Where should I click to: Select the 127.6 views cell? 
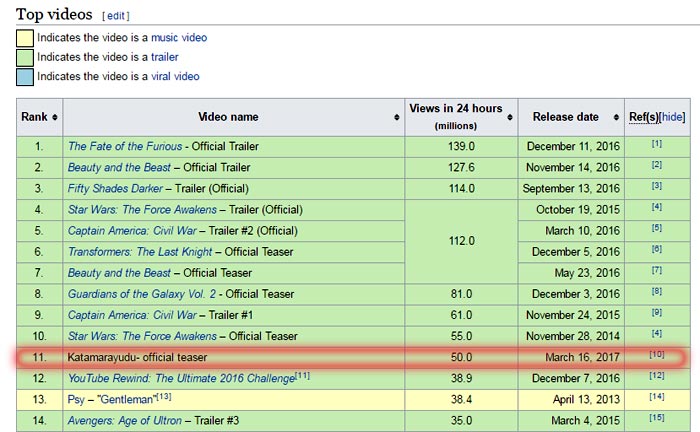click(461, 167)
